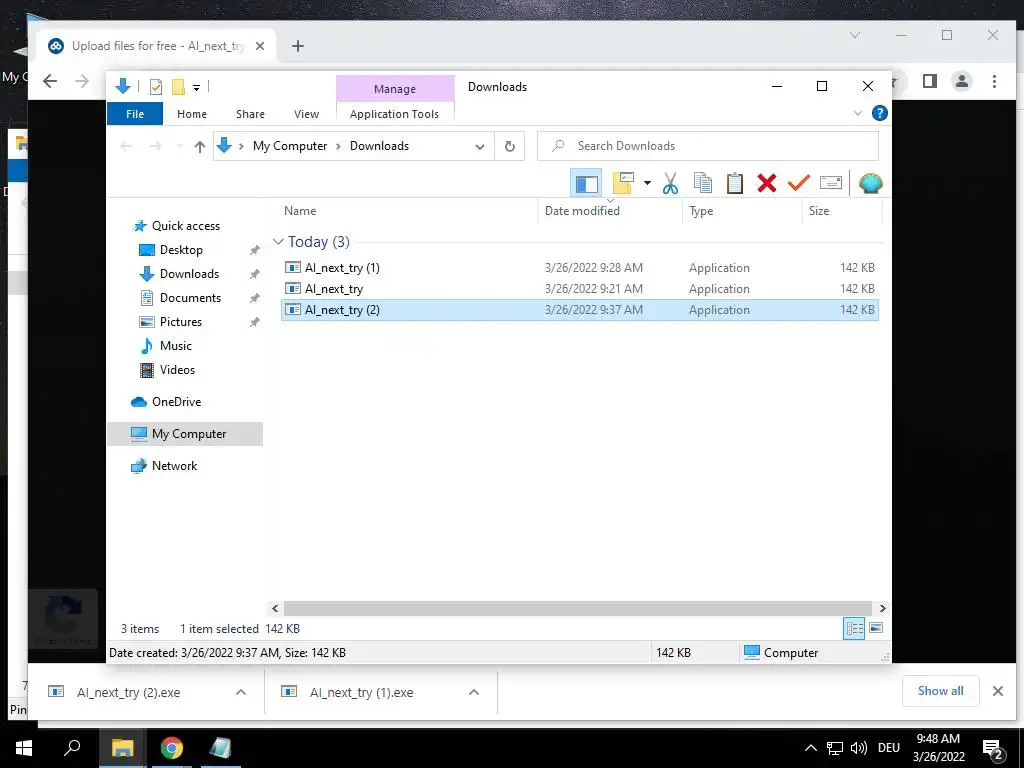
Task: Open Customize Quick Access Toolbar dropdown
Action: point(196,87)
